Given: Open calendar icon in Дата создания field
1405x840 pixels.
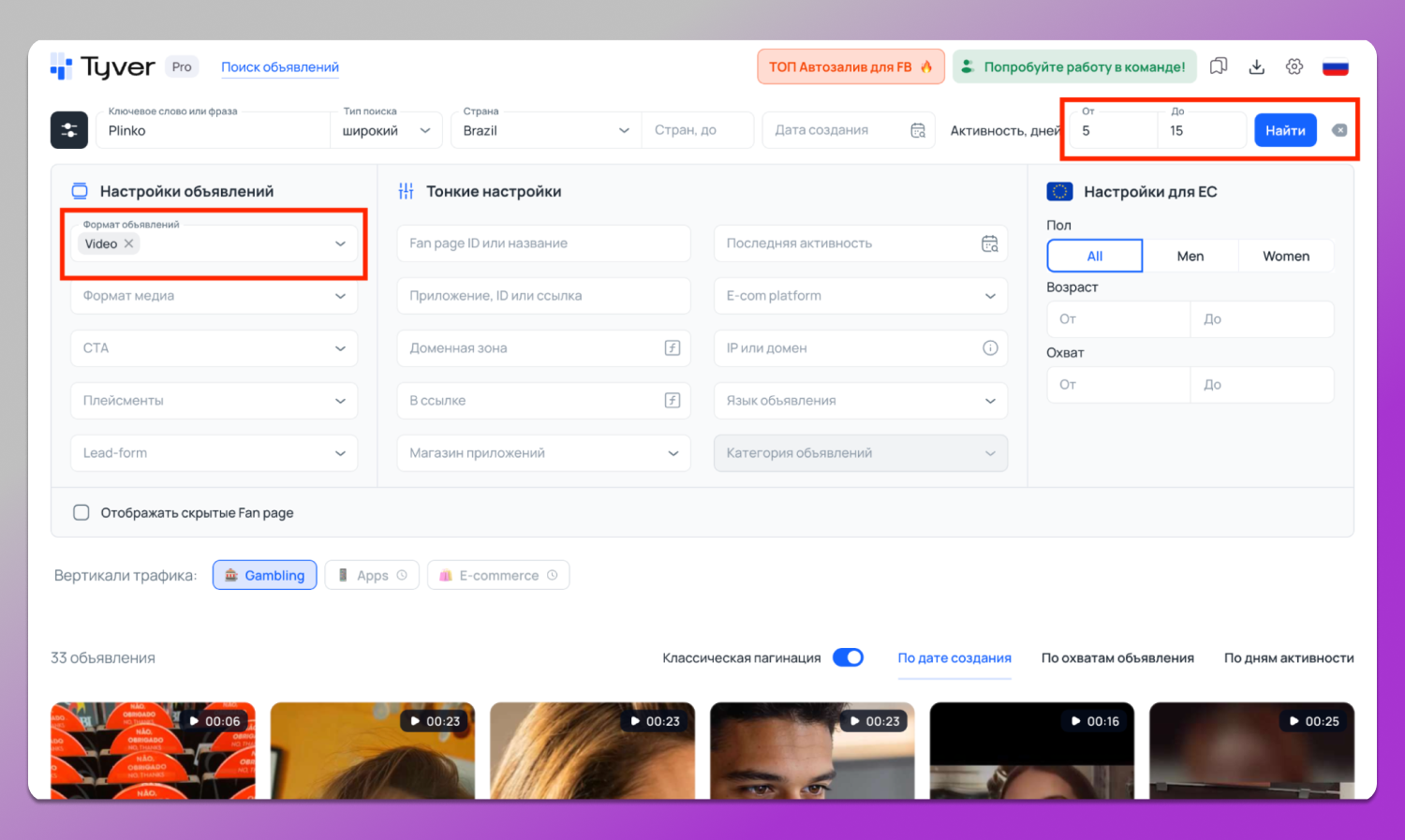Looking at the screenshot, I should point(918,130).
